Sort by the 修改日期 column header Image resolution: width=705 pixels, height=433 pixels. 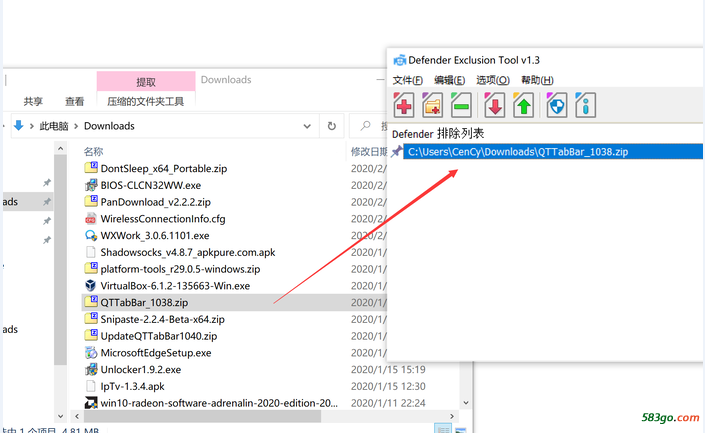(369, 152)
